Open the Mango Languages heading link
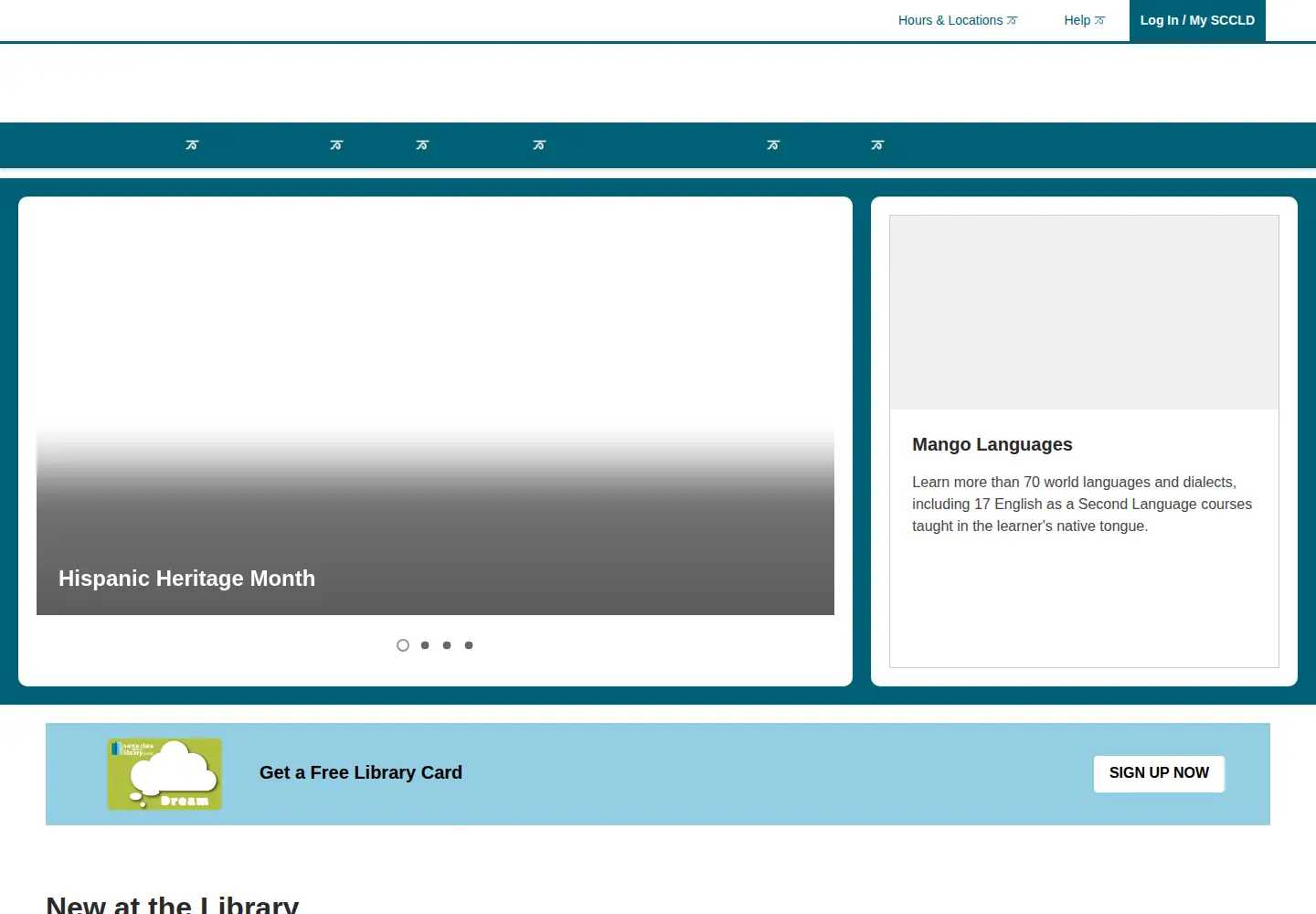 992,444
